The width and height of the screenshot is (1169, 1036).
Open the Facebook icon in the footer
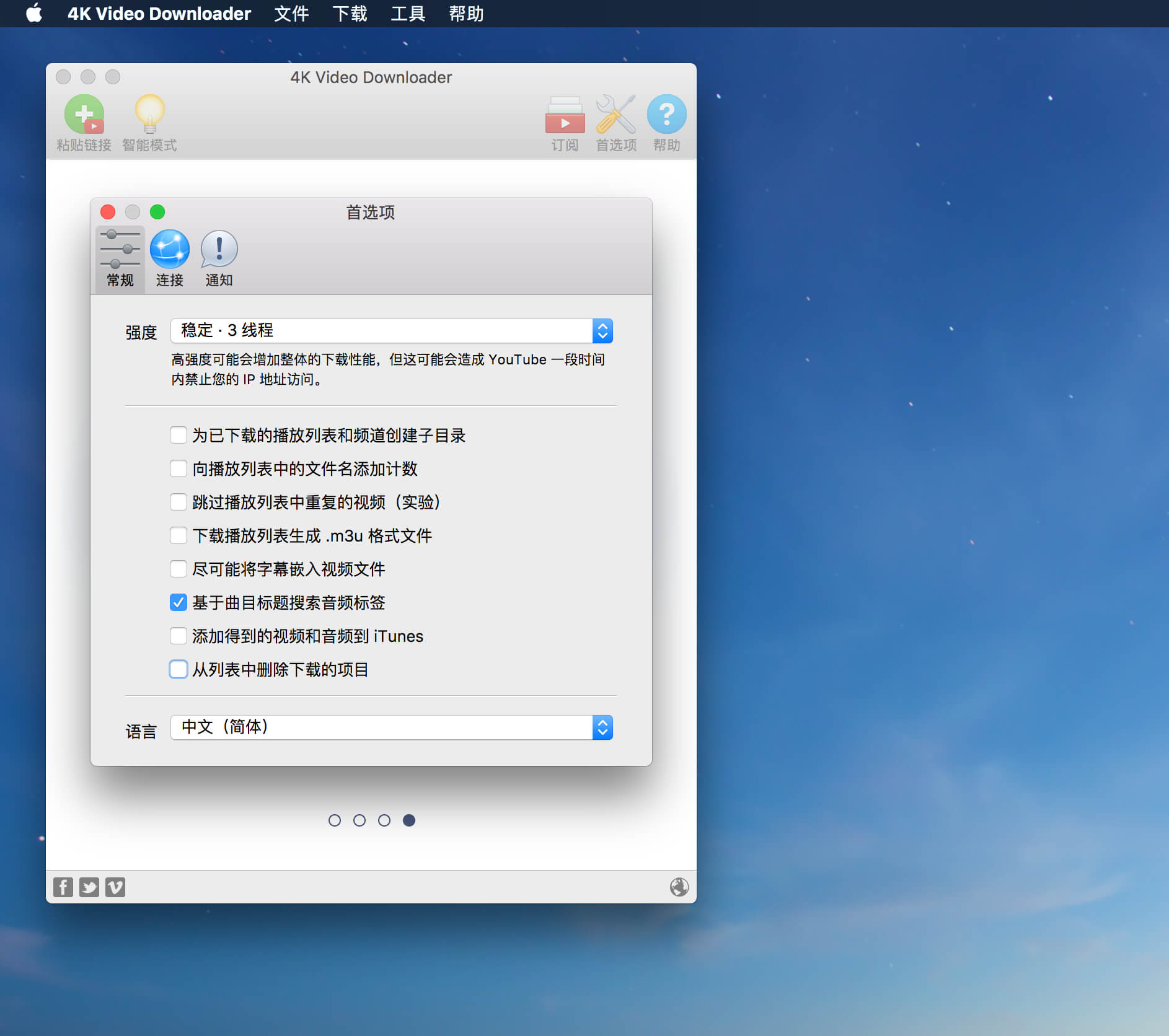click(63, 887)
